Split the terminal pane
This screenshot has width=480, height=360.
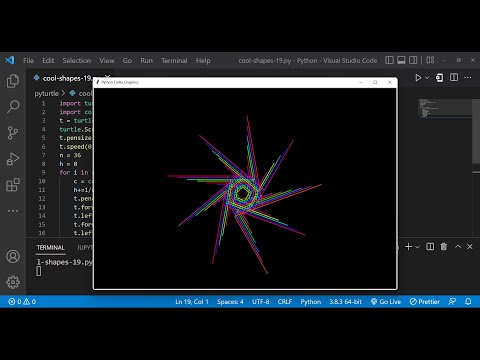[x=430, y=247]
